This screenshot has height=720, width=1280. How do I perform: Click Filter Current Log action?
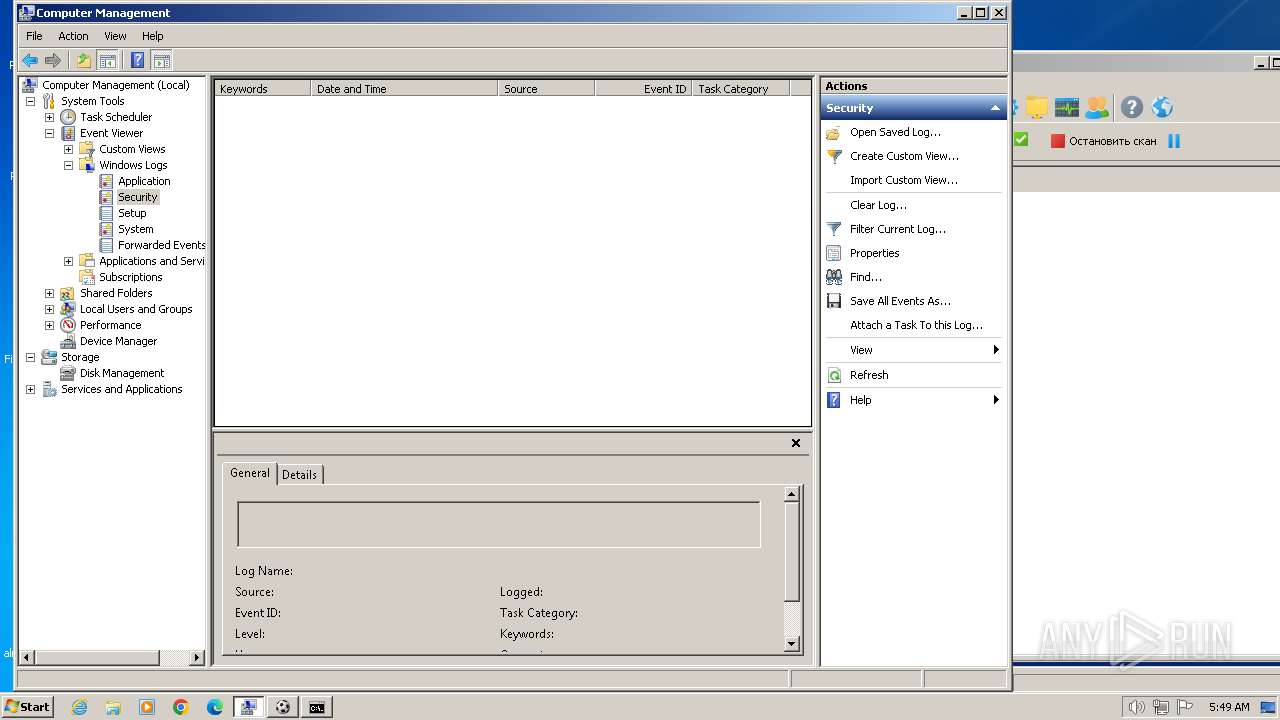coord(897,229)
